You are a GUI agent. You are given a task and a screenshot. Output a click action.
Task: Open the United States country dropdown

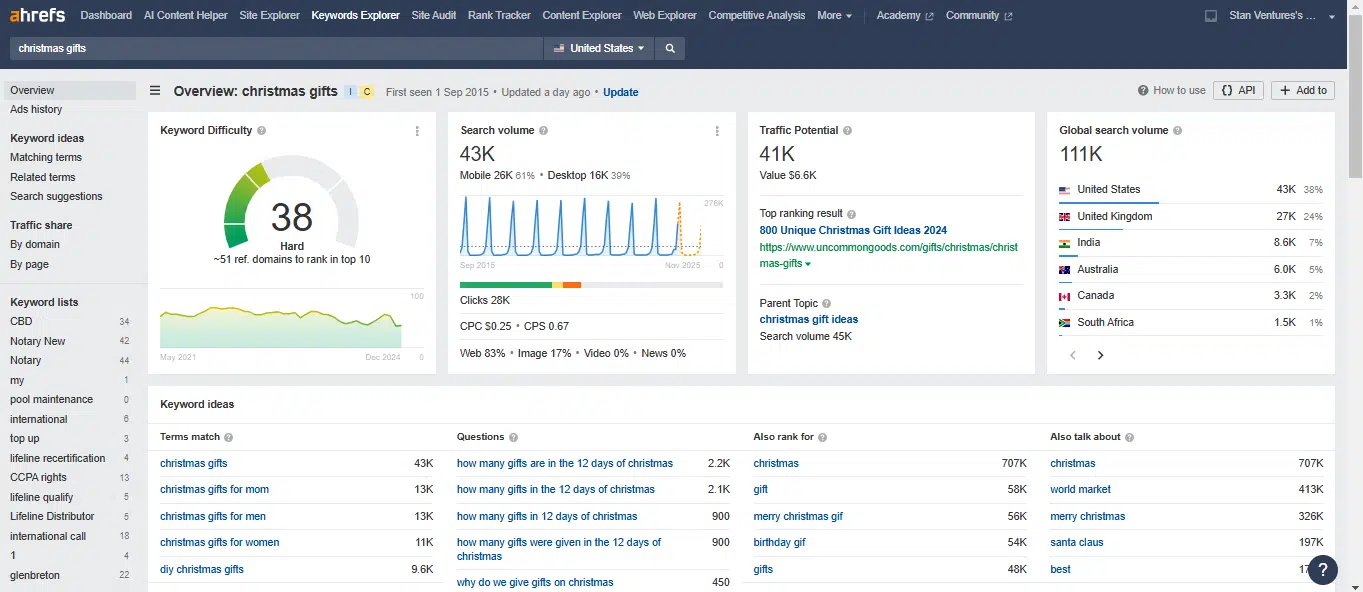point(599,48)
